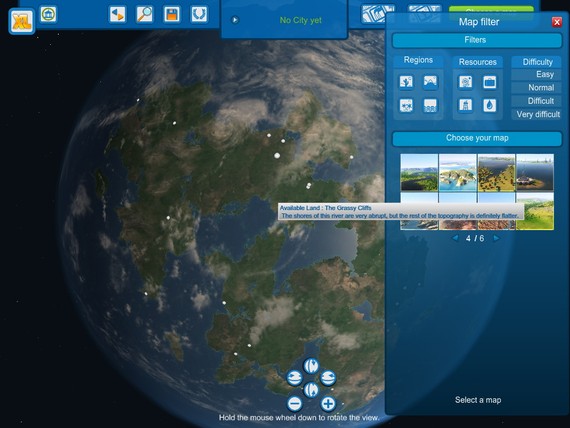
Task: Rotate the globe using right rotation control
Action: 328,378
